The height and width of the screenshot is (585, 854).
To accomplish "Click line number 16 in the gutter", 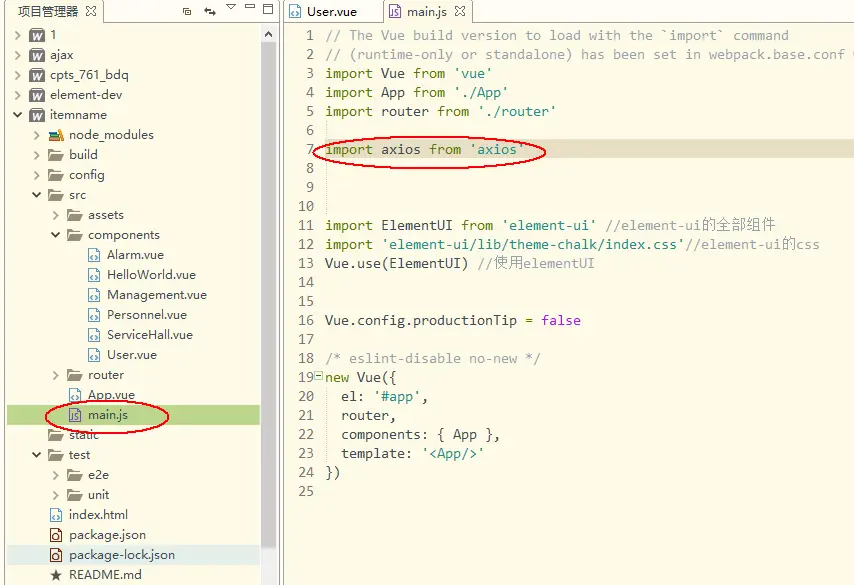I will click(306, 320).
